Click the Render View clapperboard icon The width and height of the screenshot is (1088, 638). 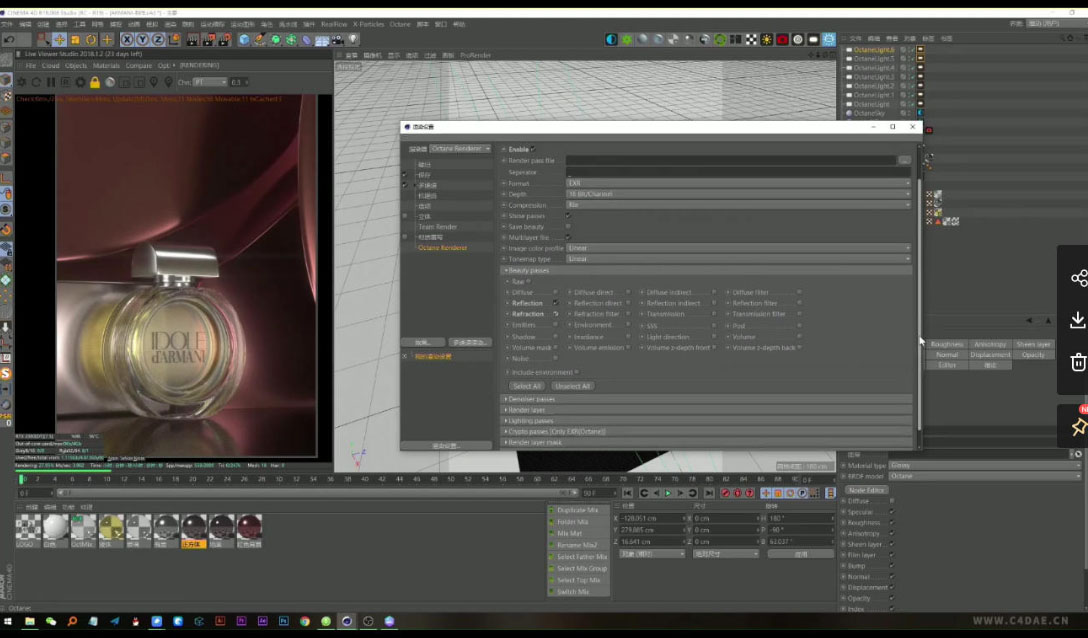pos(193,40)
